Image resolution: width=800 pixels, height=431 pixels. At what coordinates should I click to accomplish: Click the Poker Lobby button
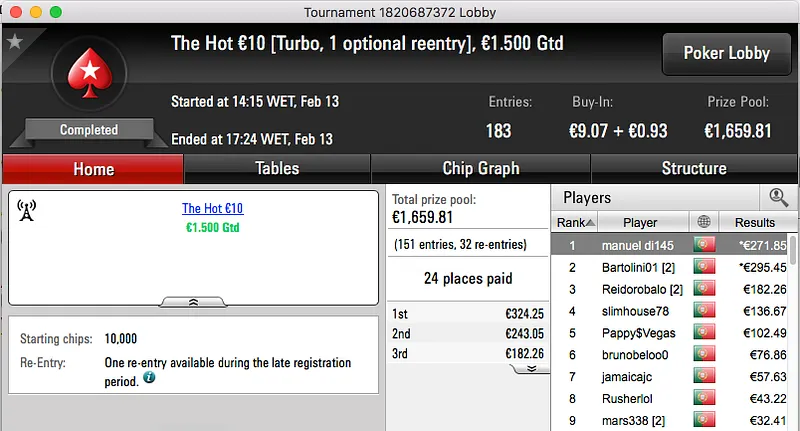725,54
